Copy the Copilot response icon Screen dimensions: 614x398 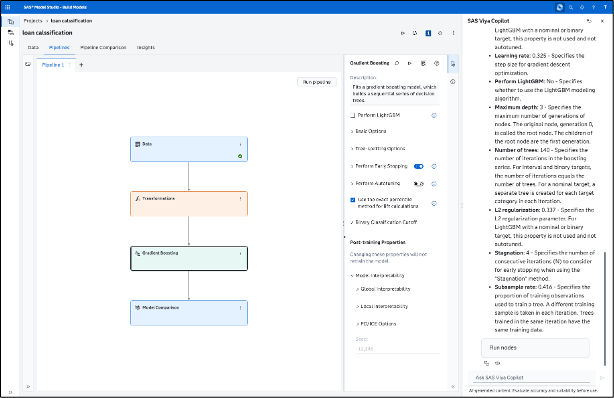[x=486, y=363]
